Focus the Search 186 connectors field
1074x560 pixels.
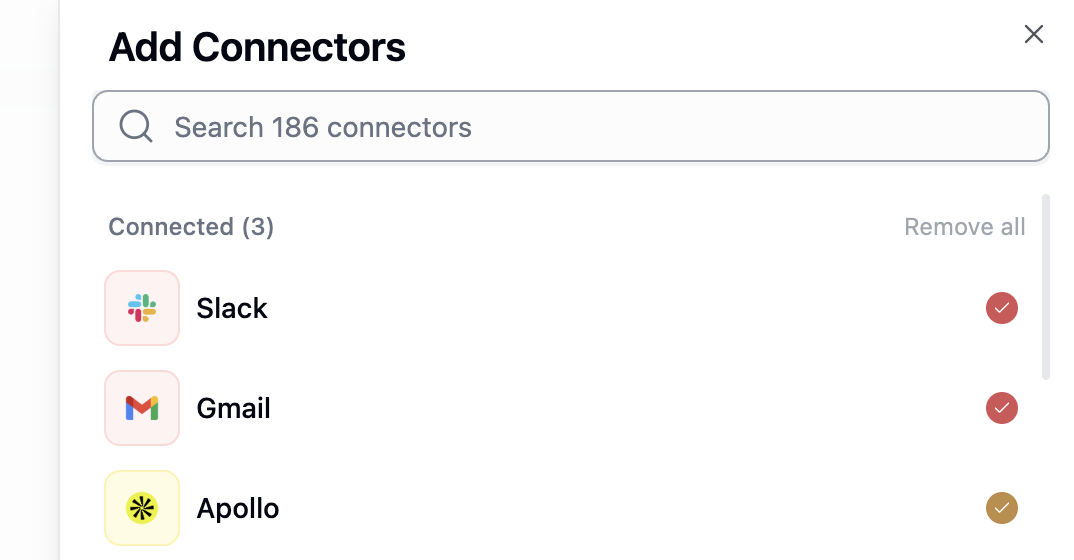pyautogui.click(x=571, y=127)
